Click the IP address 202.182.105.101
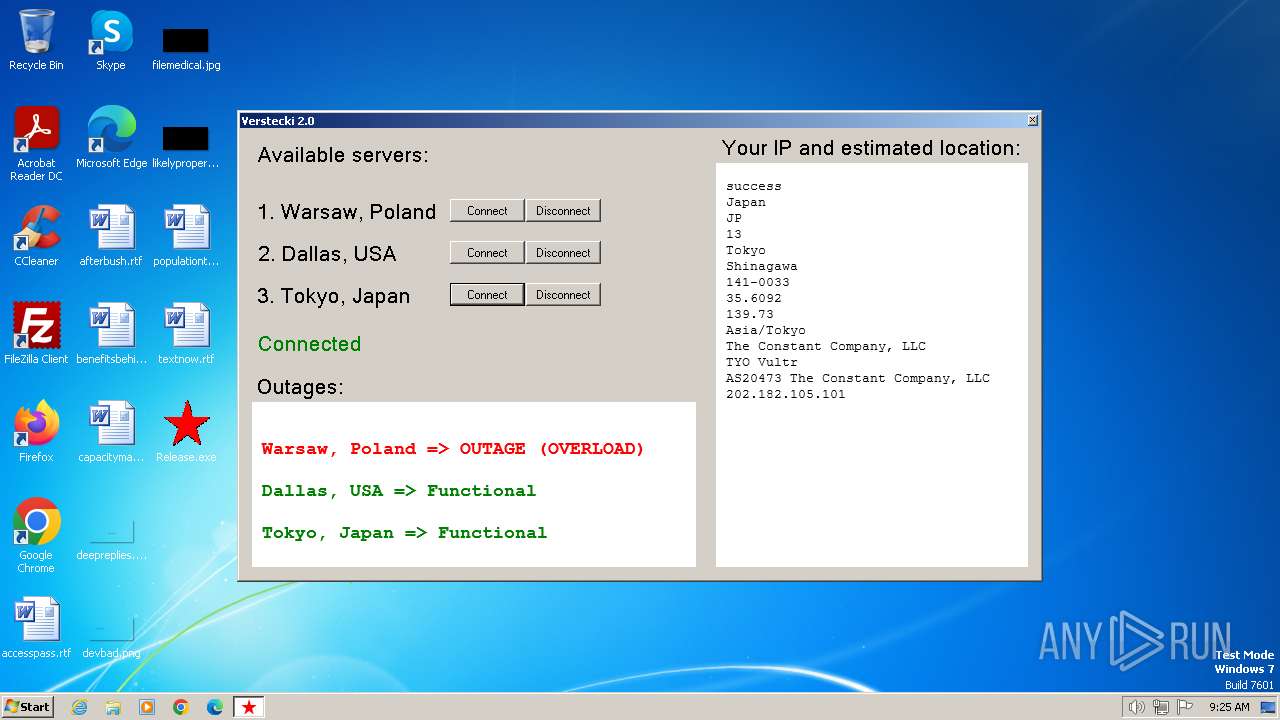The width and height of the screenshot is (1280, 720). [x=786, y=394]
